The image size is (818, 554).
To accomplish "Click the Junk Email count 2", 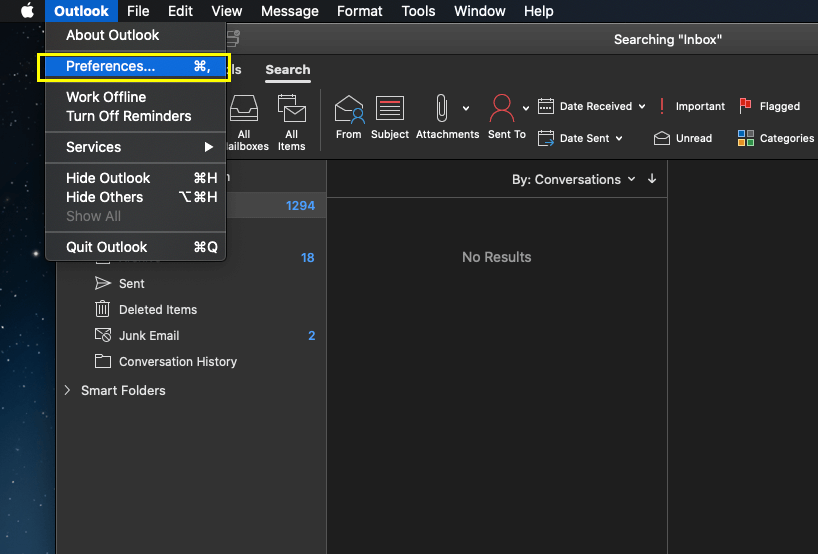I will [x=311, y=335].
